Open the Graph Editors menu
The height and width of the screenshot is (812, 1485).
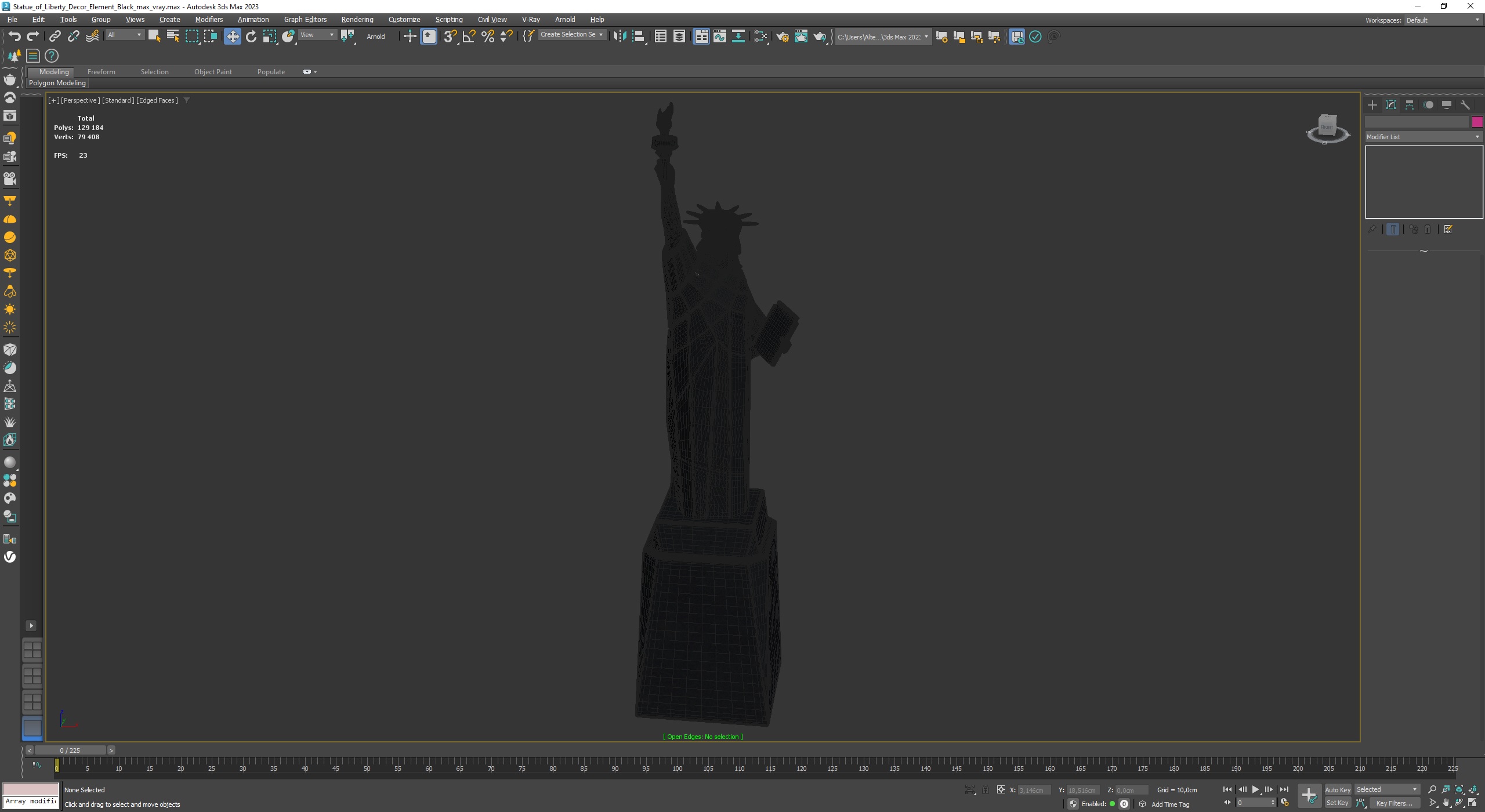(x=305, y=20)
